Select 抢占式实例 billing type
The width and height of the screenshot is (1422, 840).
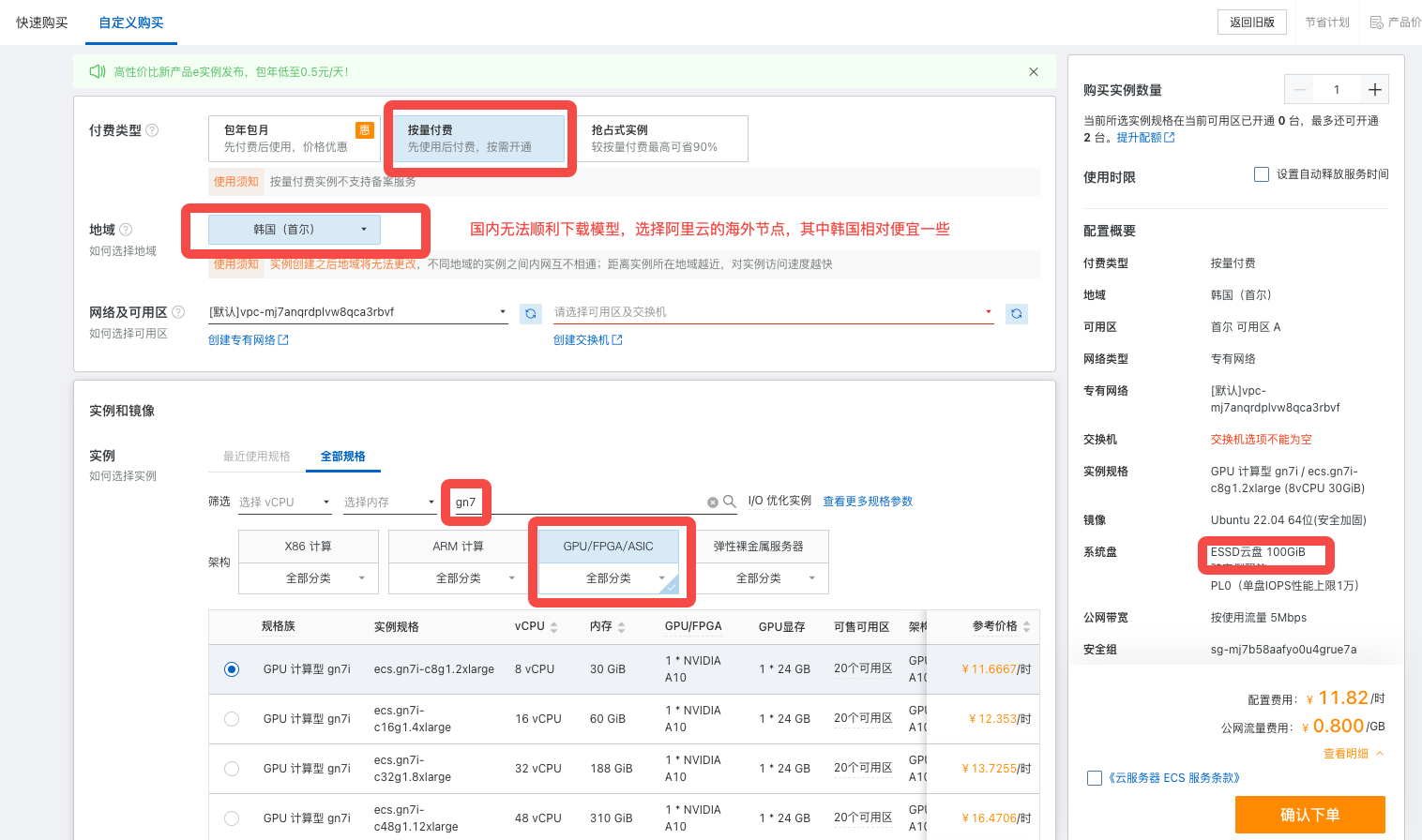click(x=662, y=139)
